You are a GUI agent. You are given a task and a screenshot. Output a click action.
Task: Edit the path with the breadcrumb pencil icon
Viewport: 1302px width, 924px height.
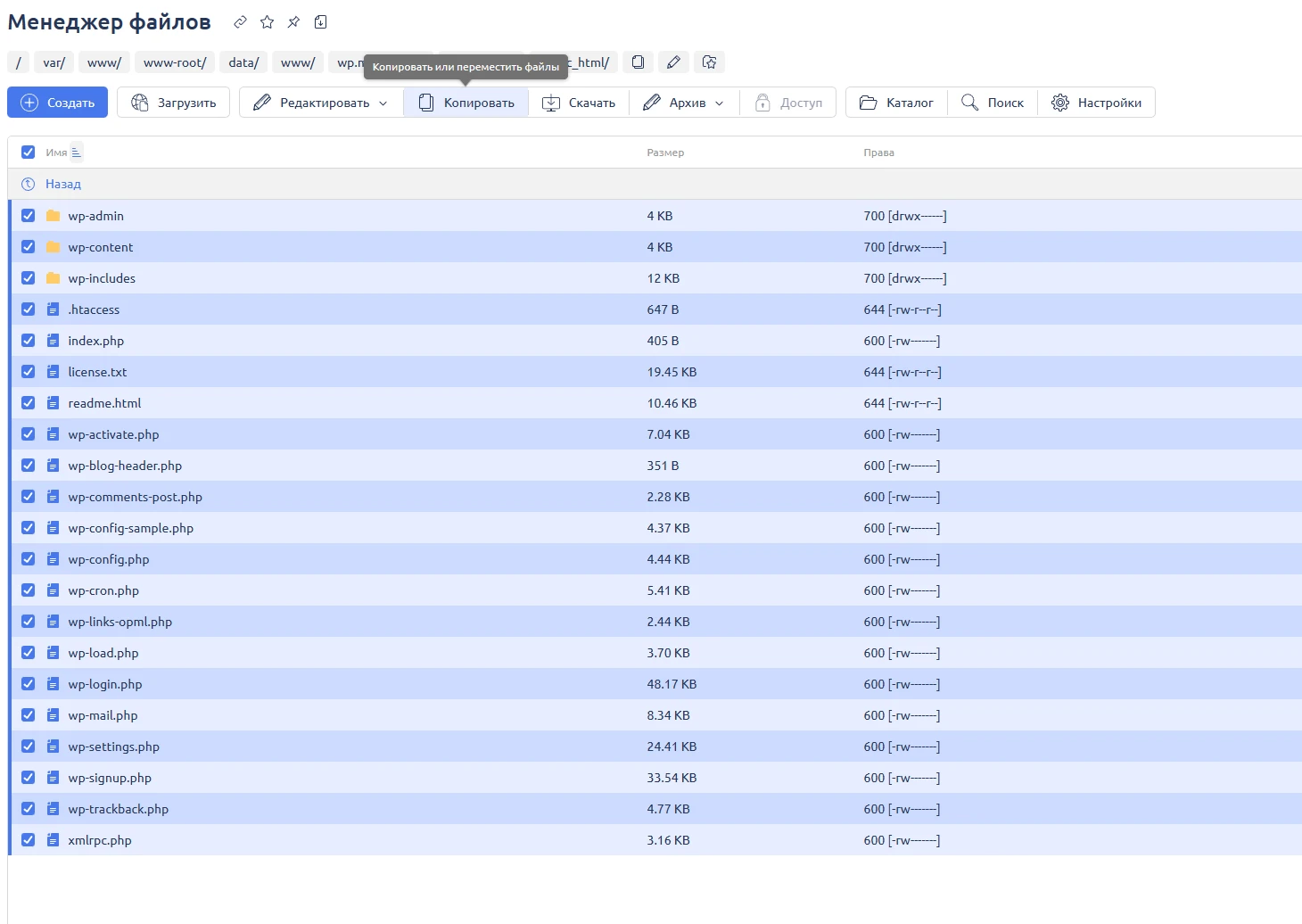point(673,62)
